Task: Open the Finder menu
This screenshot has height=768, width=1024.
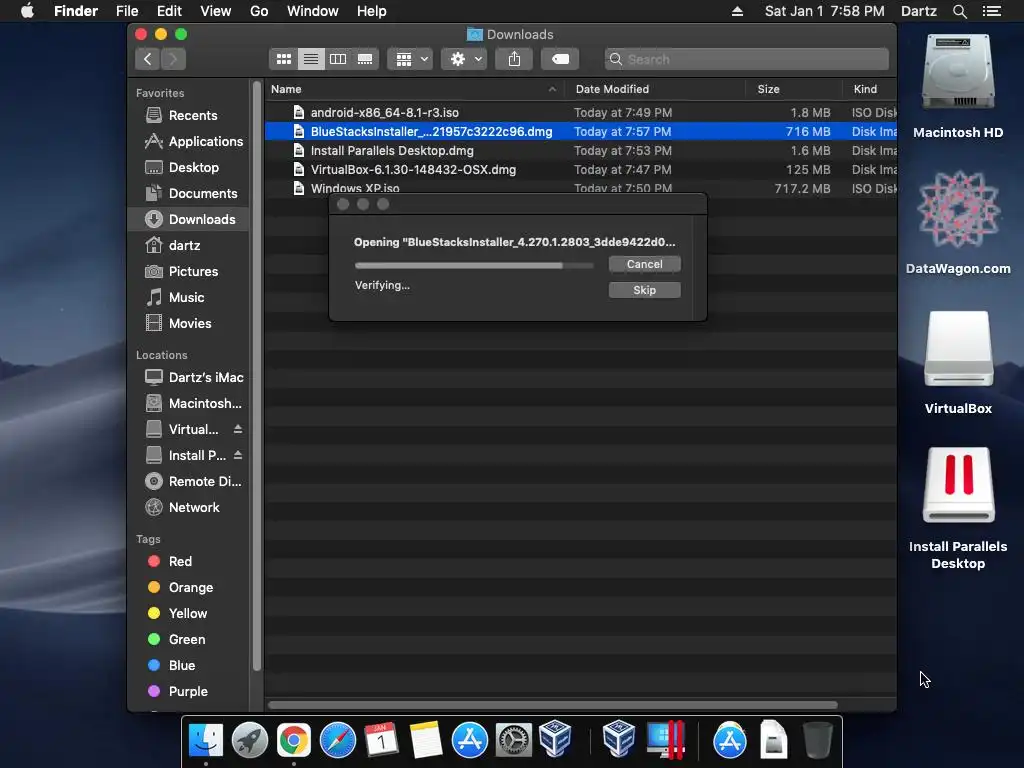Action: click(76, 11)
